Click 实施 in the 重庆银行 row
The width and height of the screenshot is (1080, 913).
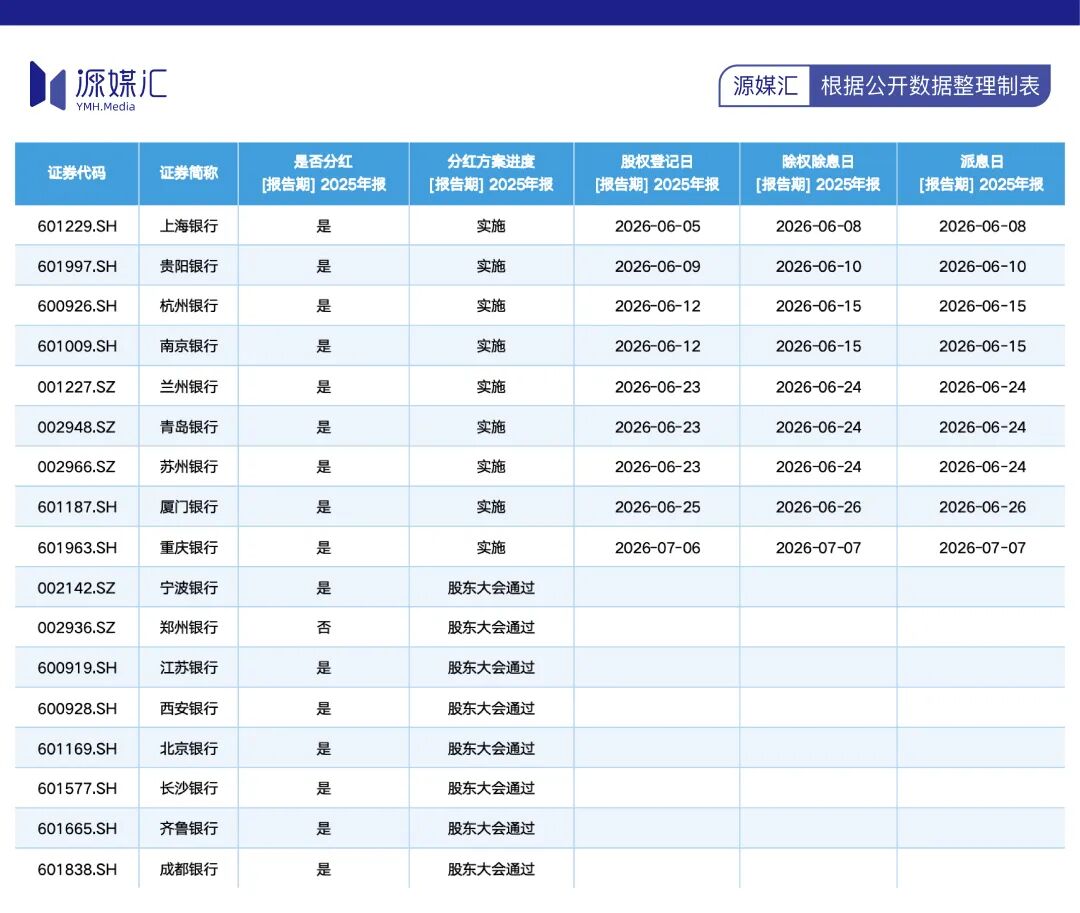pyautogui.click(x=491, y=548)
